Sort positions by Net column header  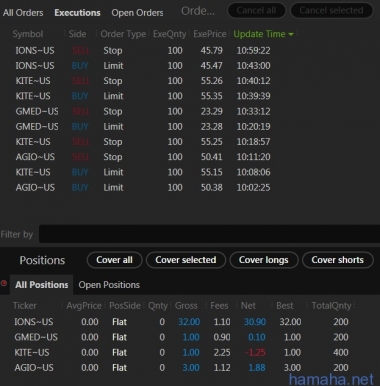click(x=248, y=306)
